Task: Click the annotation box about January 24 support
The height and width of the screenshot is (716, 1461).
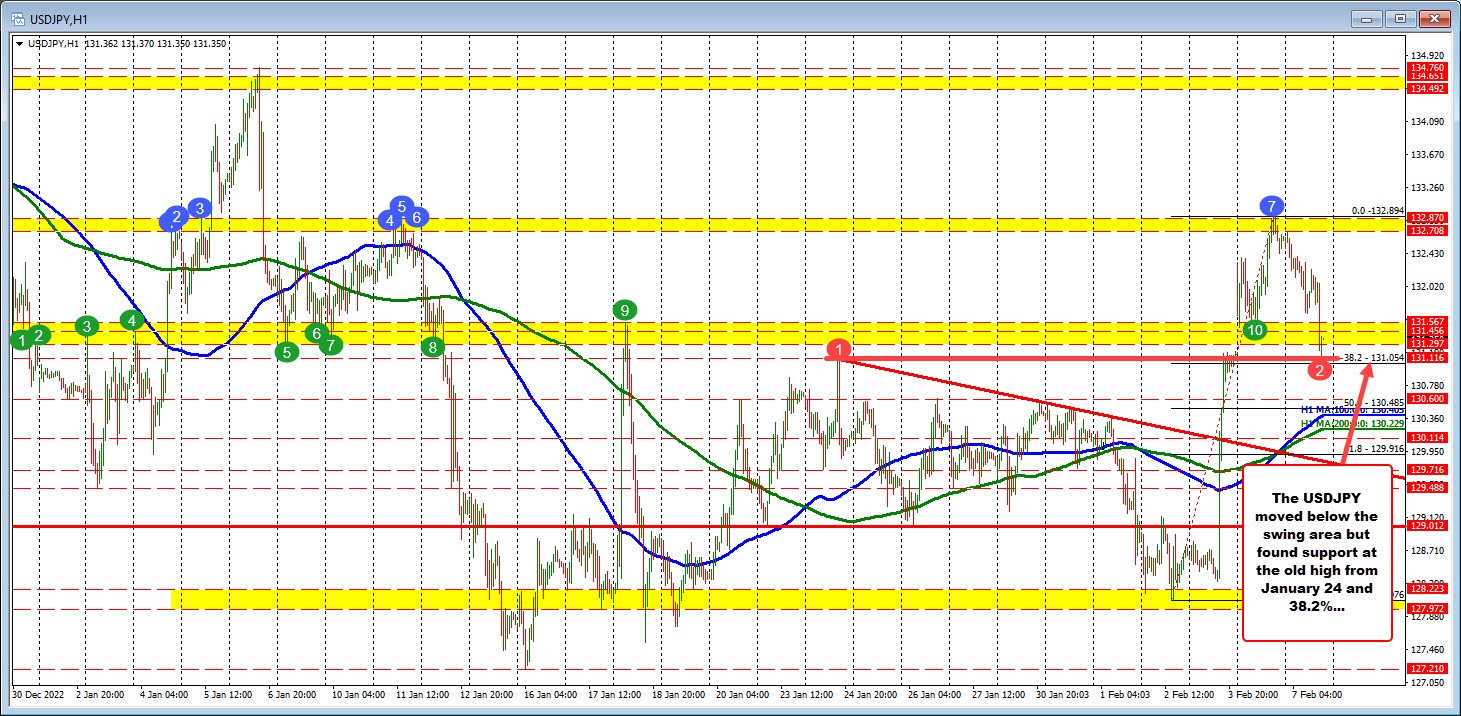Action: coord(1316,553)
